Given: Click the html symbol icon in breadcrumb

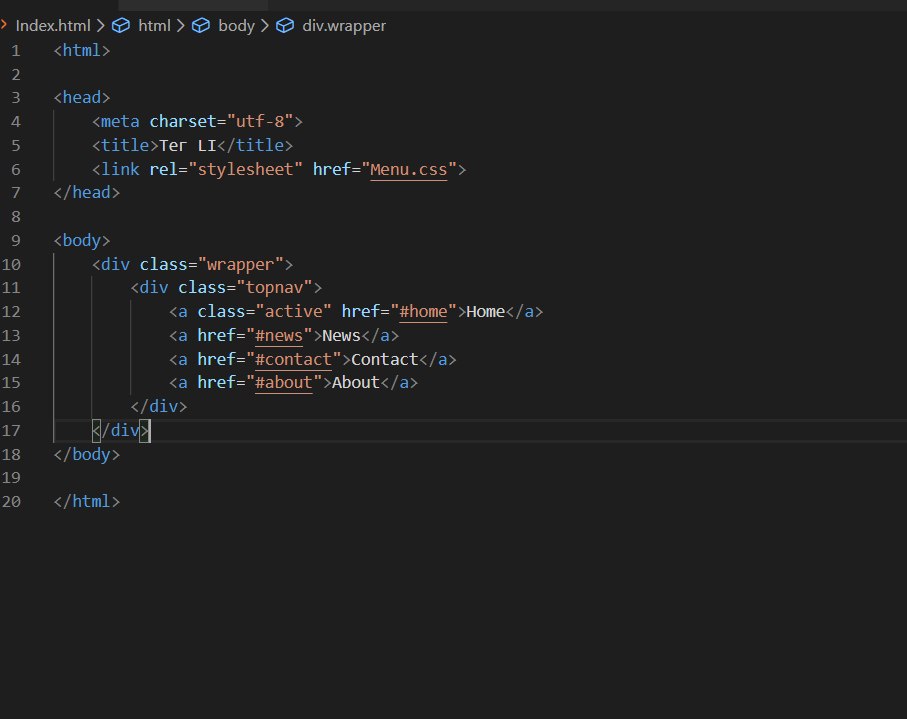Looking at the screenshot, I should click(120, 25).
